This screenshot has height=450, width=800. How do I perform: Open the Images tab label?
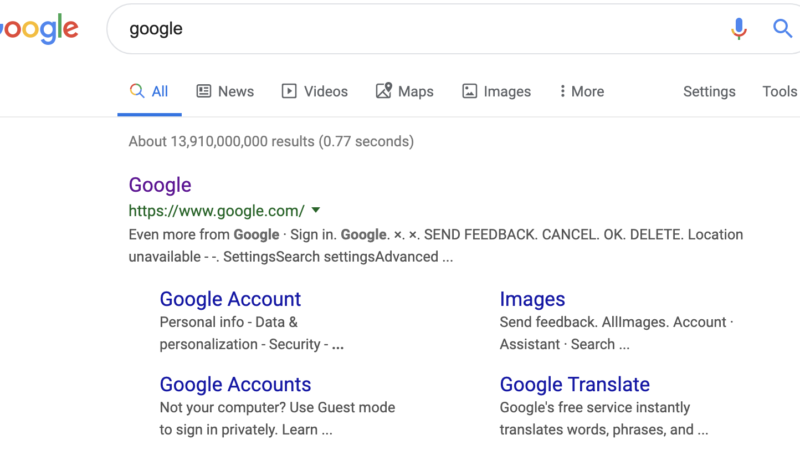point(507,92)
